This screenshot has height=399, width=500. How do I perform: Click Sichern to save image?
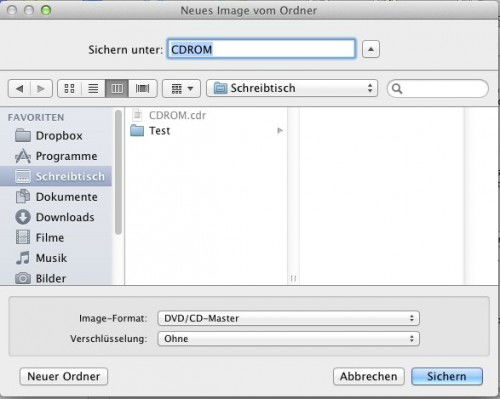point(447,376)
